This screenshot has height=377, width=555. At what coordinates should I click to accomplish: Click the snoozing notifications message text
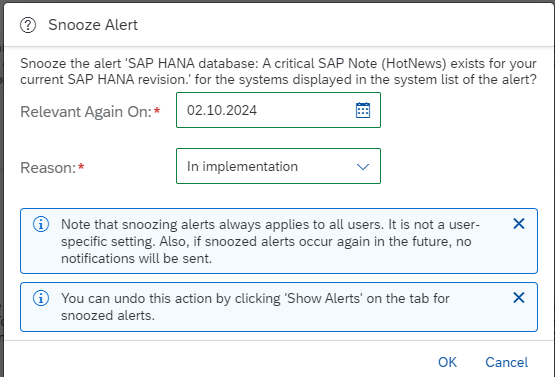pos(270,241)
